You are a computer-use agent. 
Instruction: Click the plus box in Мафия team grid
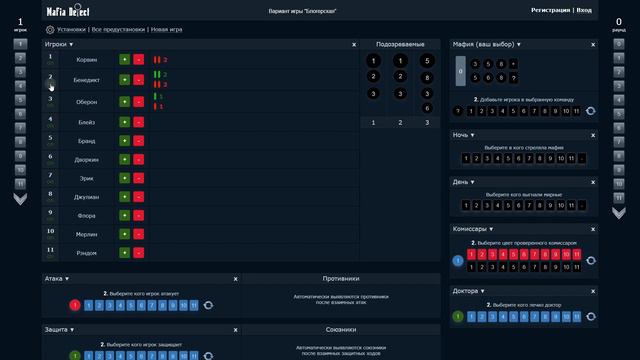(513, 64)
